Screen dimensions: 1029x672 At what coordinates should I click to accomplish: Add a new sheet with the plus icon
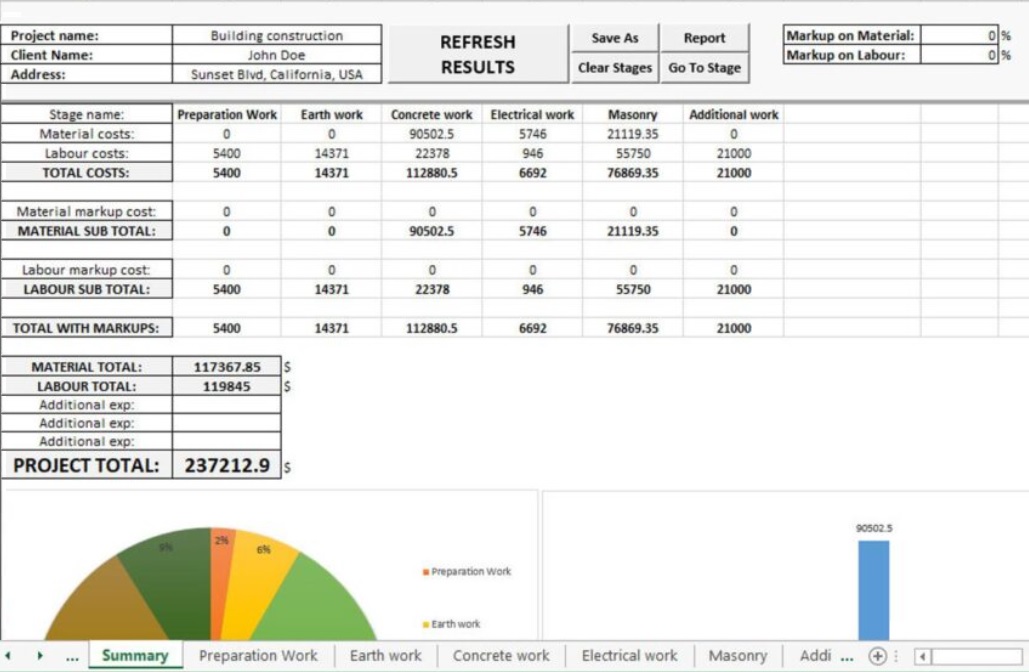coord(877,656)
